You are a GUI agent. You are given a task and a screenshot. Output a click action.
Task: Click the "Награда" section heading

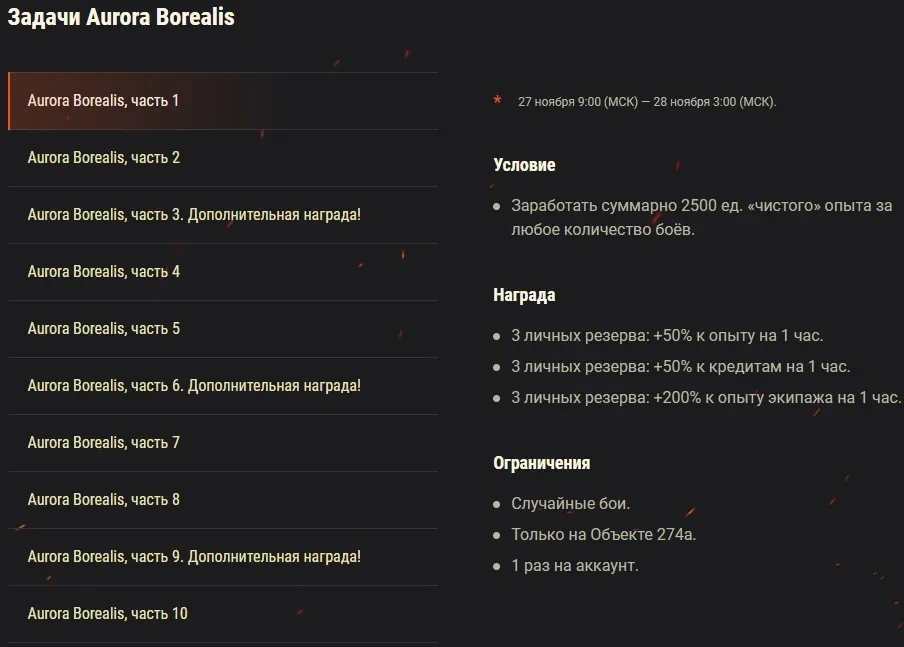point(524,296)
